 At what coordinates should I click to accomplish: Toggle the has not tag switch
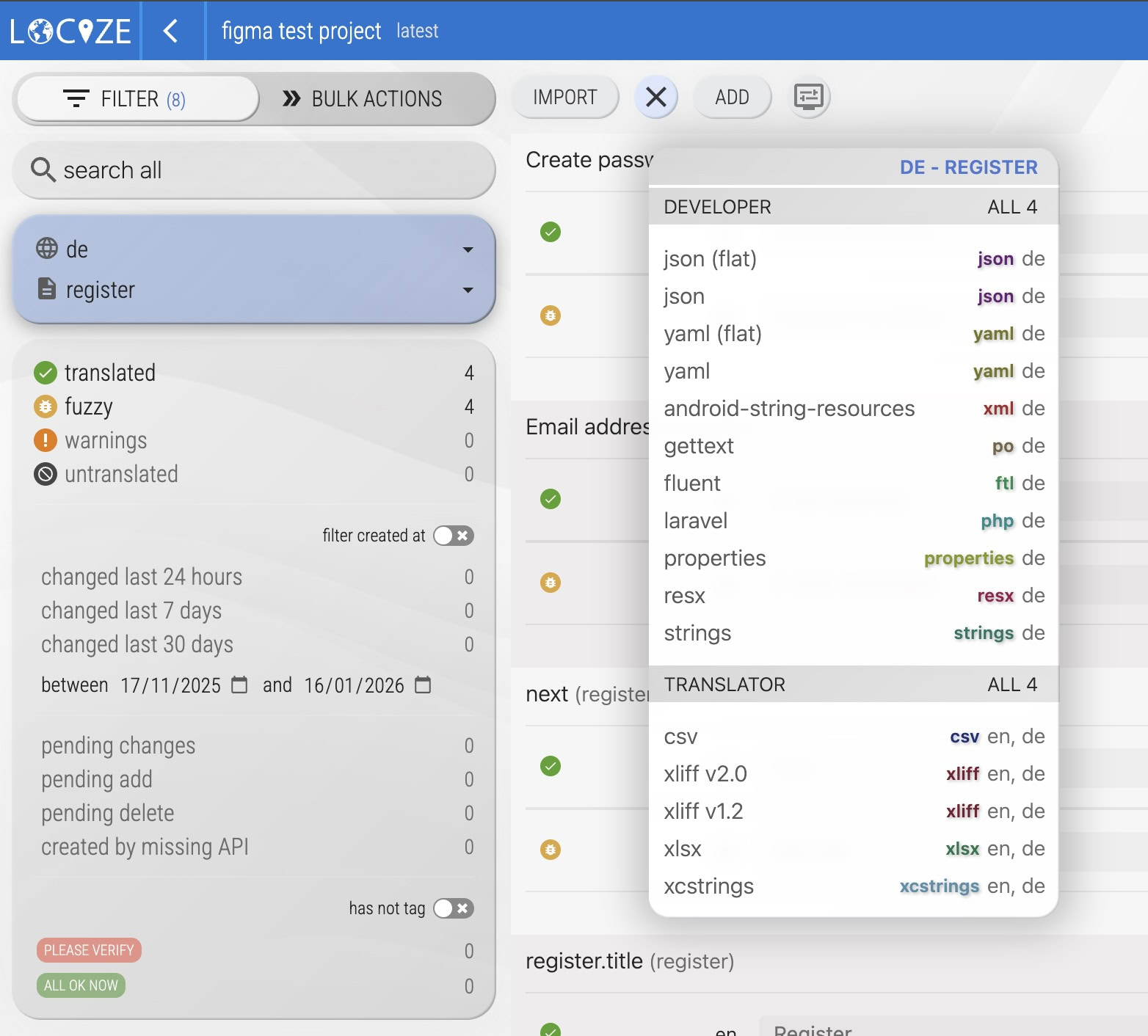coord(453,908)
